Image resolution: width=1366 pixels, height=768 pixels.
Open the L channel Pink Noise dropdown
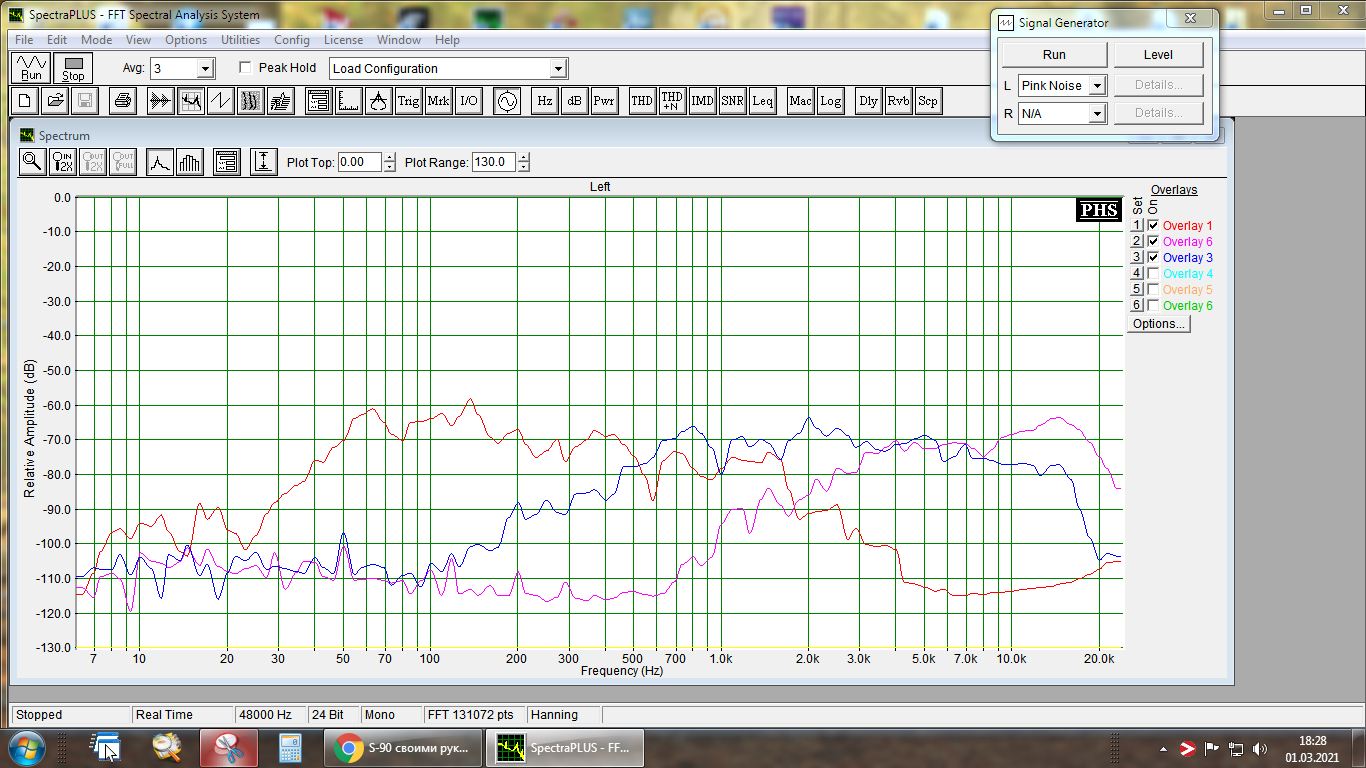pyautogui.click(x=1096, y=86)
